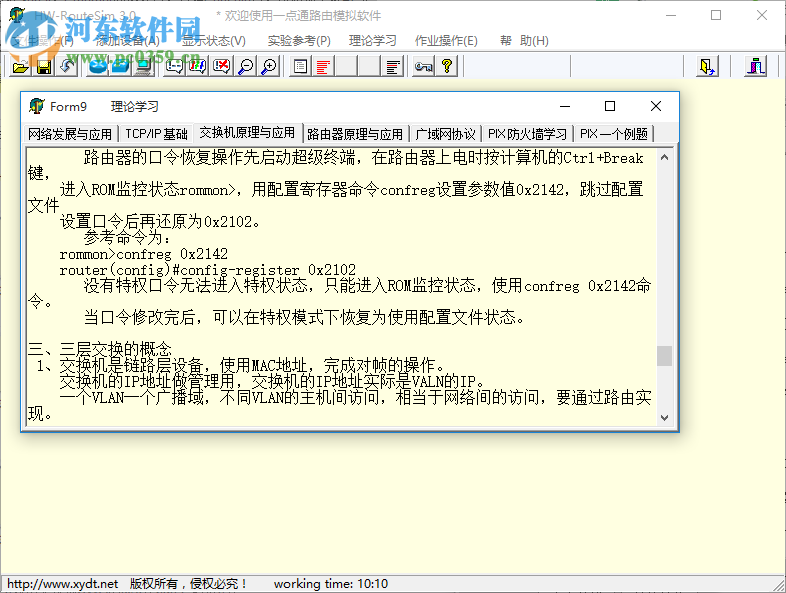Select the 交换机原理与应用 tab
The width and height of the screenshot is (786, 593).
pos(248,133)
